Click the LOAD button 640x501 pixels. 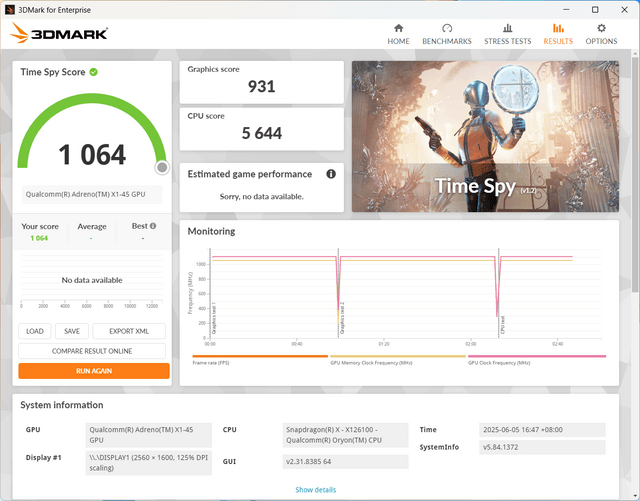point(35,331)
